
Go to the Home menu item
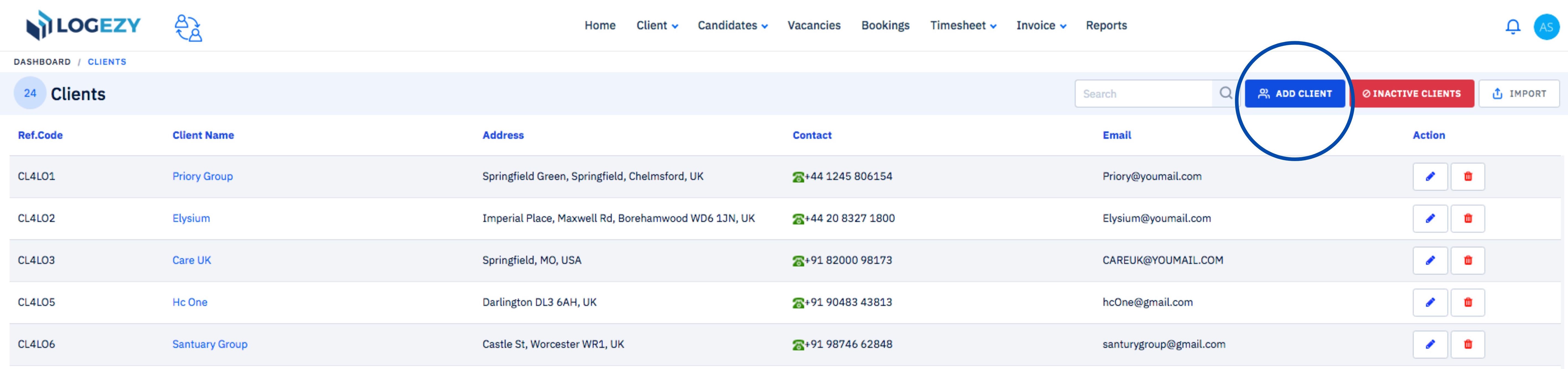click(x=600, y=26)
